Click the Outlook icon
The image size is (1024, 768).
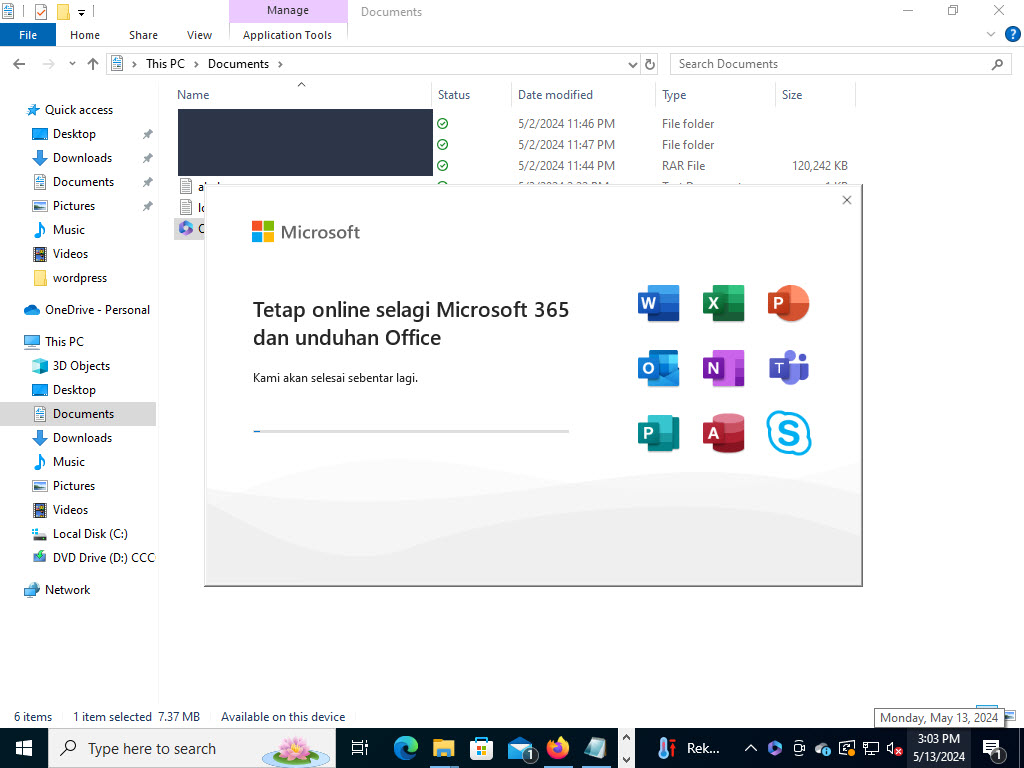[657, 367]
